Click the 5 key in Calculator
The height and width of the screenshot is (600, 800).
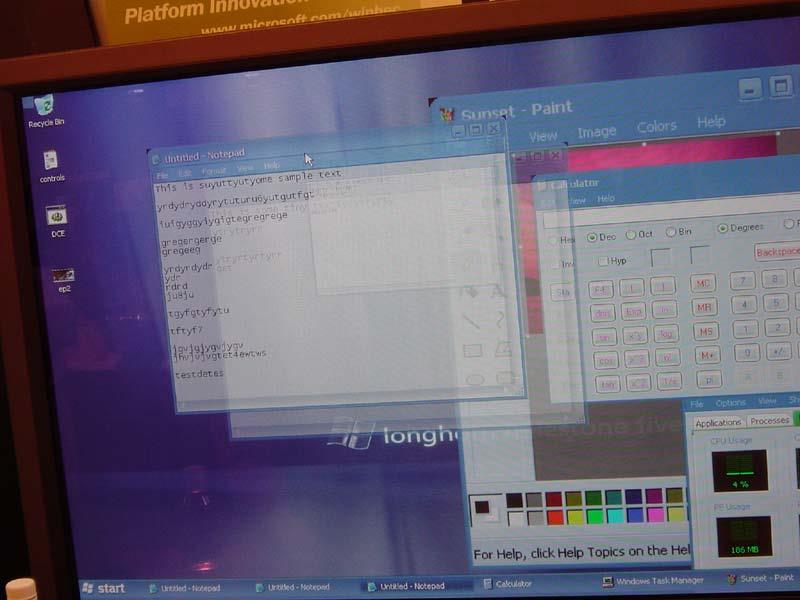tap(776, 303)
